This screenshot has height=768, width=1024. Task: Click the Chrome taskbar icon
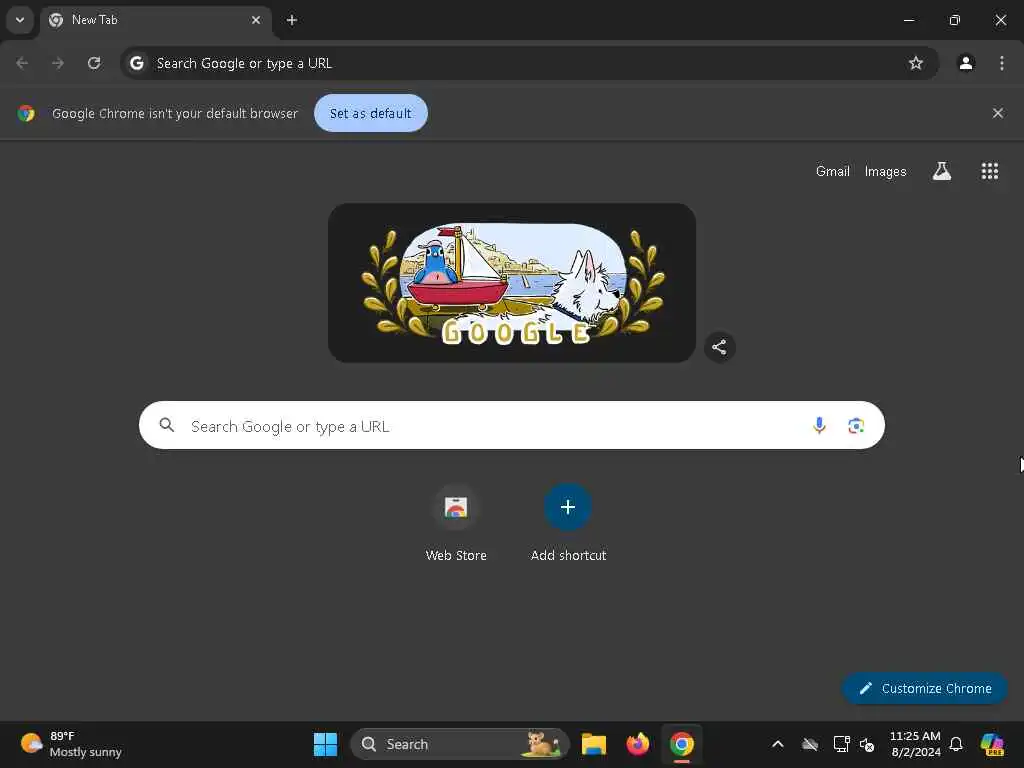681,744
